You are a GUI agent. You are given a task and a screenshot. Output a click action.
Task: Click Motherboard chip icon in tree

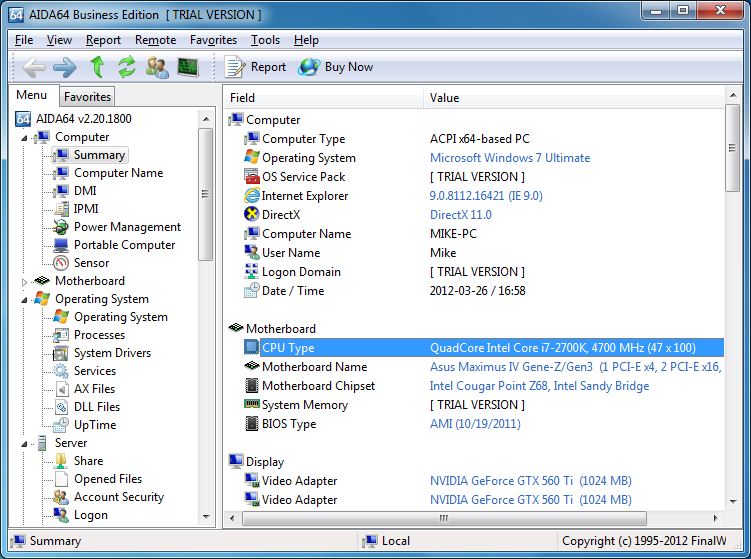coord(43,281)
